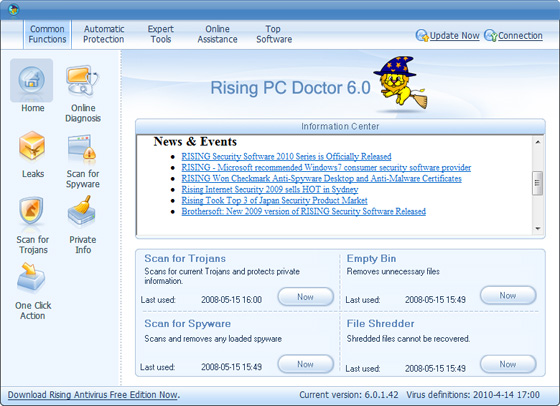Select Scan for Spyware sidebar icon
The image size is (560, 406).
click(82, 147)
